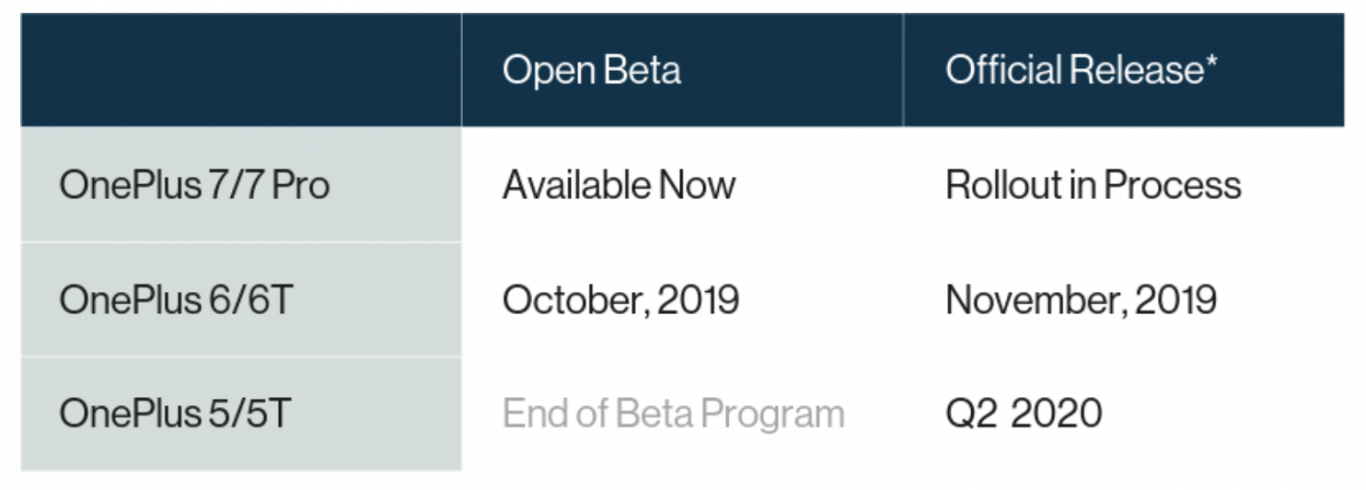Select the OnePlus 6/6T row label
1366x490 pixels.
pos(175,300)
